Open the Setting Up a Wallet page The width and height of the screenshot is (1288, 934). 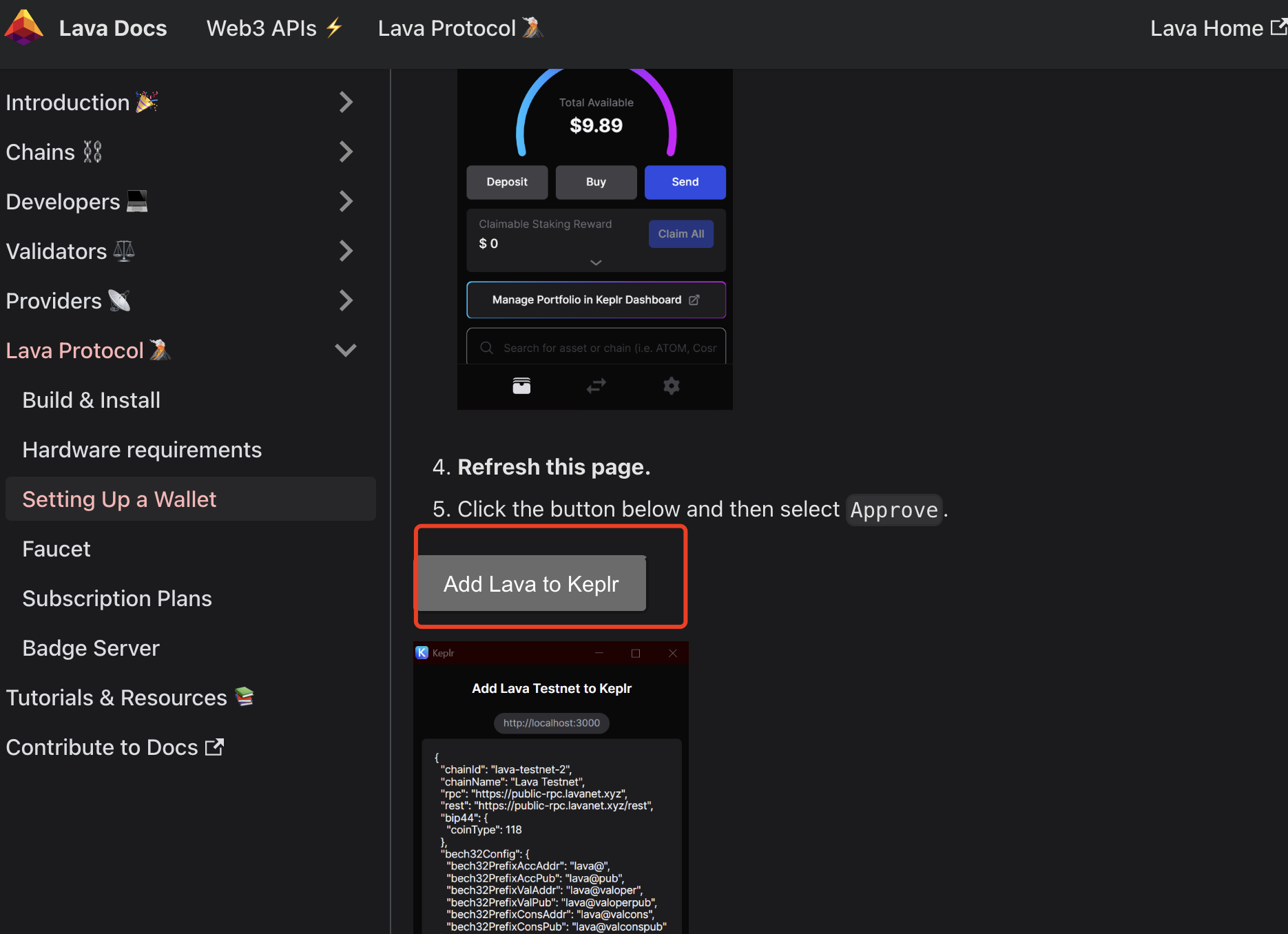click(x=191, y=499)
